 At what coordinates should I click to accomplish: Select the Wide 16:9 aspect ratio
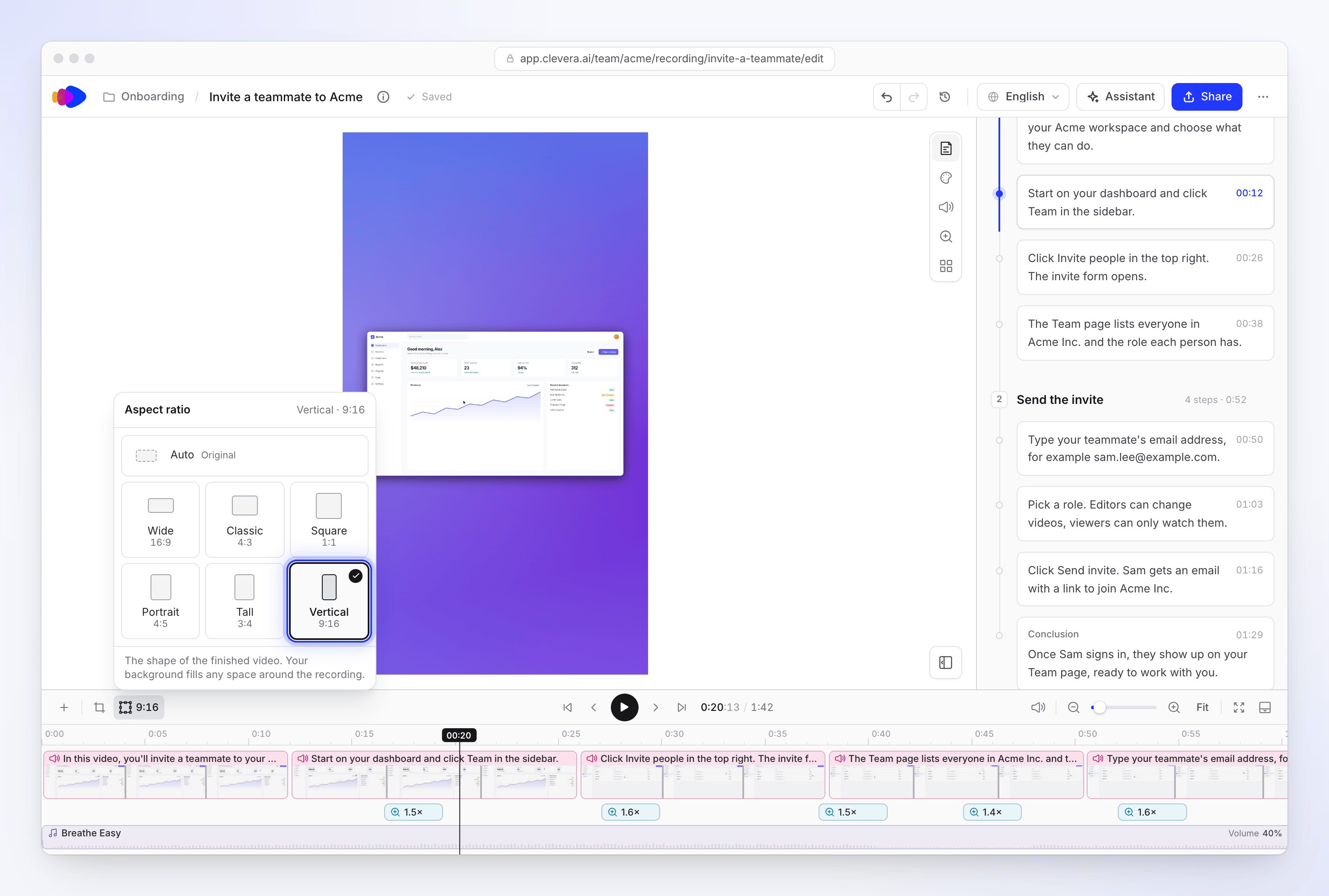(161, 519)
